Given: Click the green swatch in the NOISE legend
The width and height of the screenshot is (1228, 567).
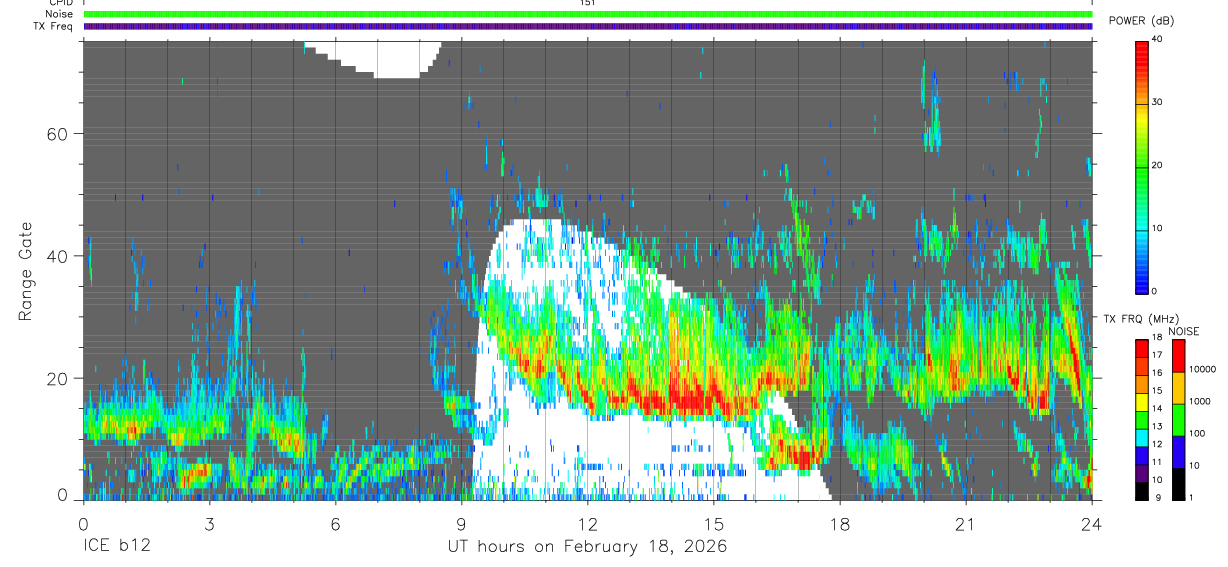Looking at the screenshot, I should [x=1178, y=420].
